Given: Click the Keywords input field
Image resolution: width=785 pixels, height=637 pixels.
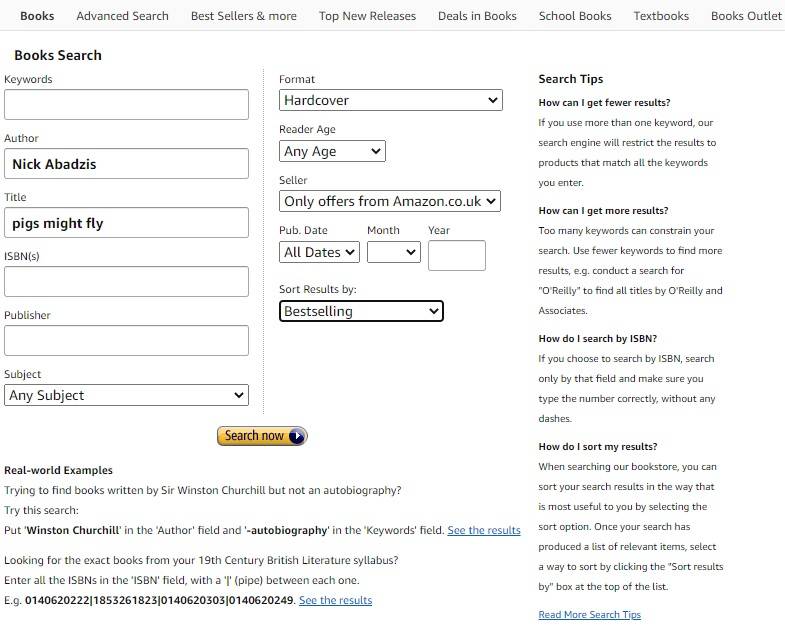Looking at the screenshot, I should [x=126, y=105].
